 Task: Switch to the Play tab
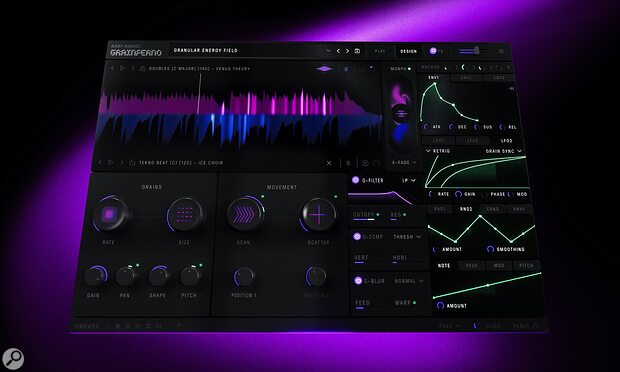[x=380, y=51]
